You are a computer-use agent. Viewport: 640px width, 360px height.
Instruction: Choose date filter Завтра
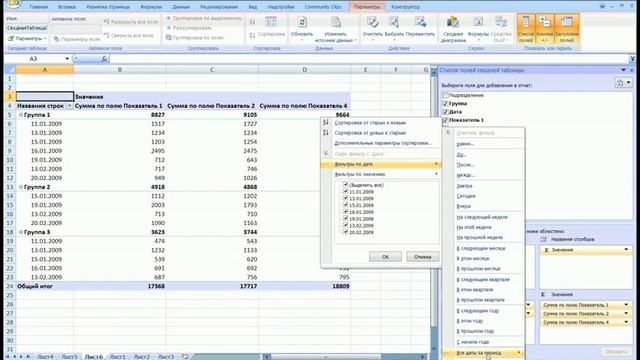[464, 186]
